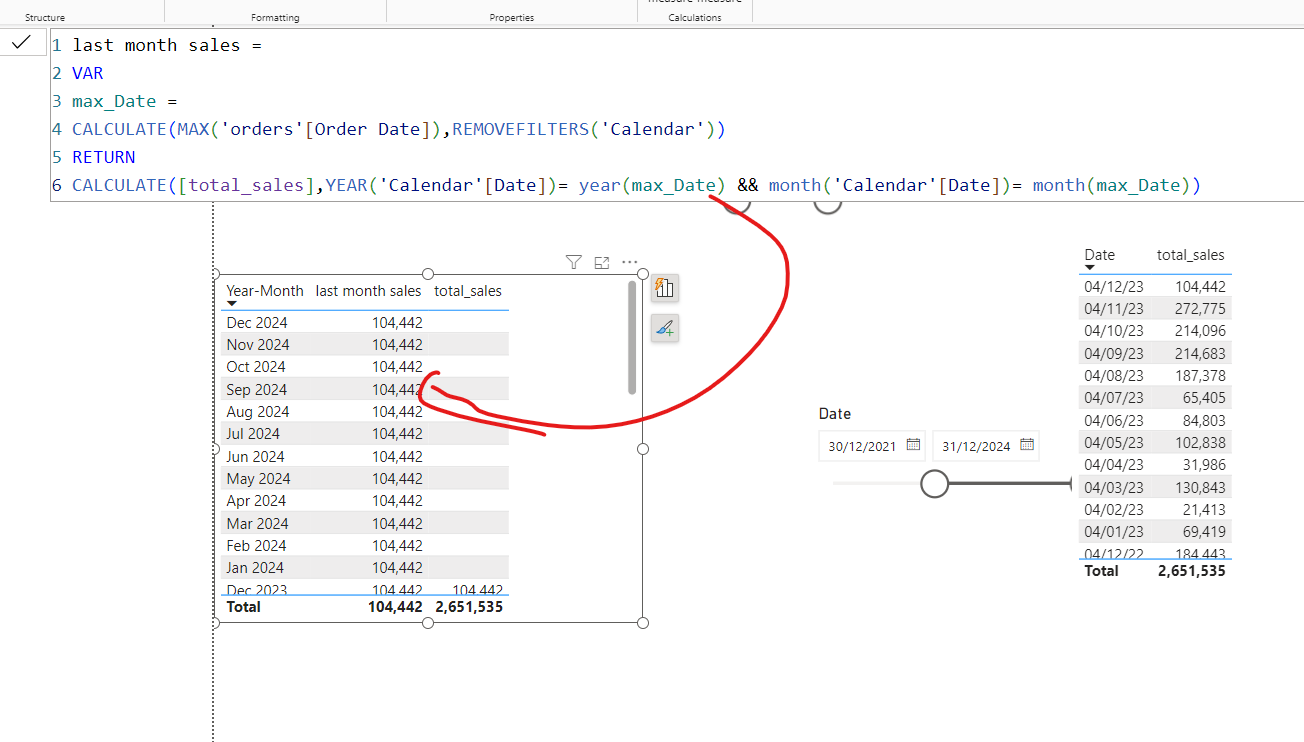Click the grand total value 2,651,535 in left table
The width and height of the screenshot is (1304, 742).
coord(468,607)
